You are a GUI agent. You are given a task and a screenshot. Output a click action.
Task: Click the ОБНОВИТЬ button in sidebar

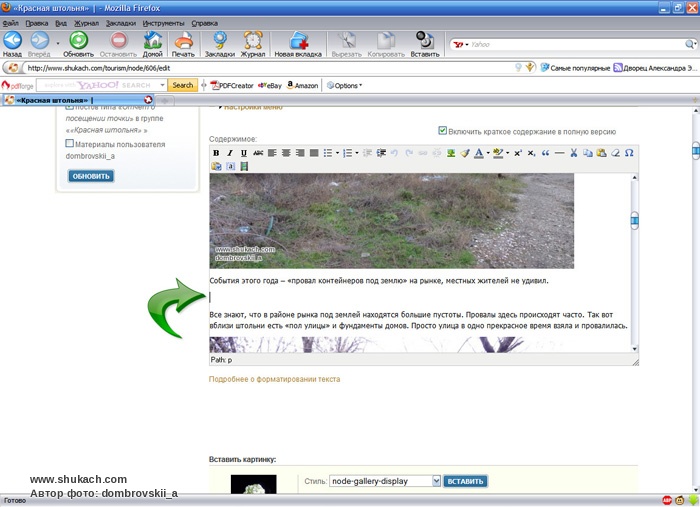tap(91, 176)
